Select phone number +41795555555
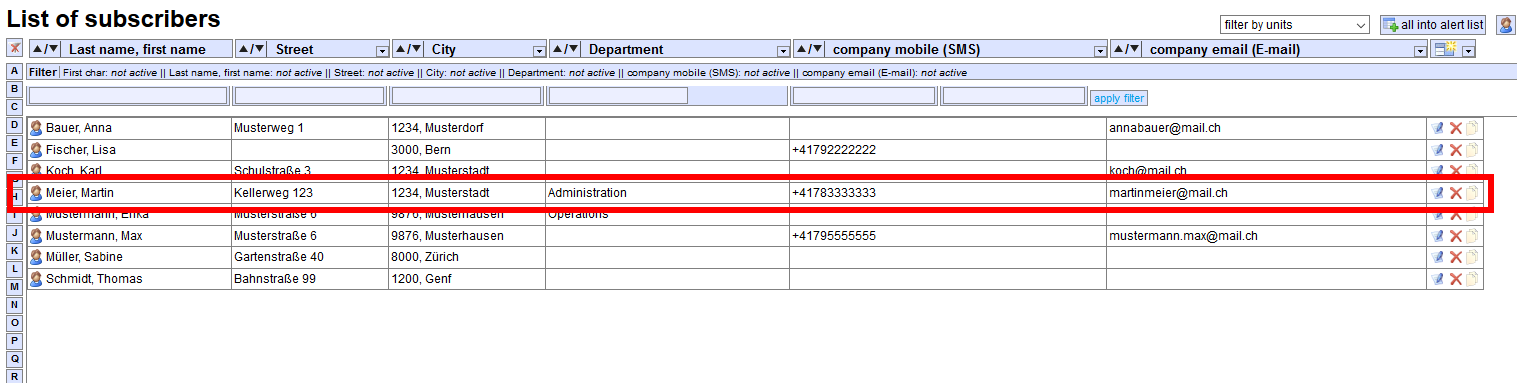The height and width of the screenshot is (383, 1517). point(834,236)
